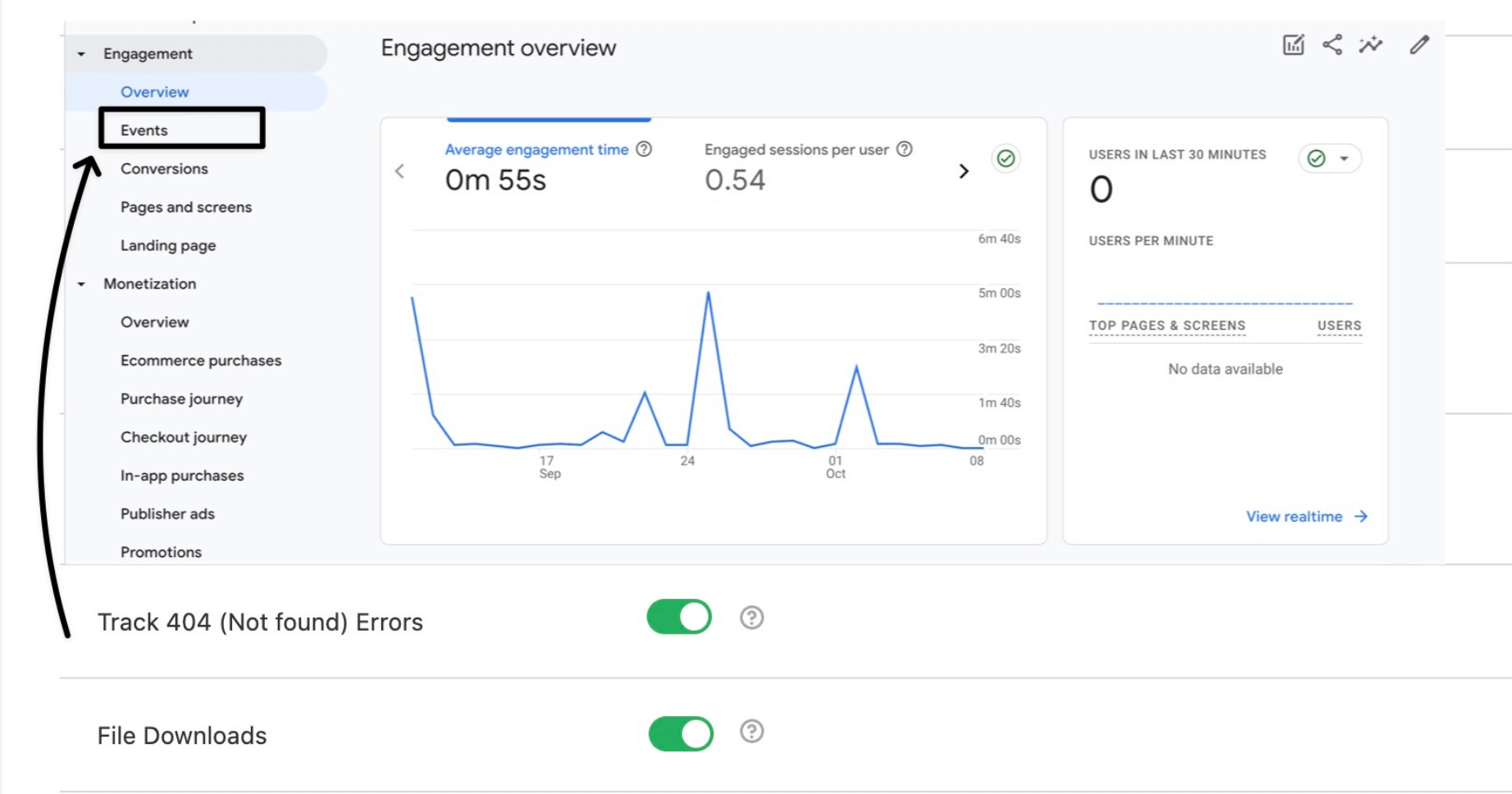This screenshot has width=1512, height=794.
Task: Click the blue engagement time spike on the chart
Action: [709, 293]
